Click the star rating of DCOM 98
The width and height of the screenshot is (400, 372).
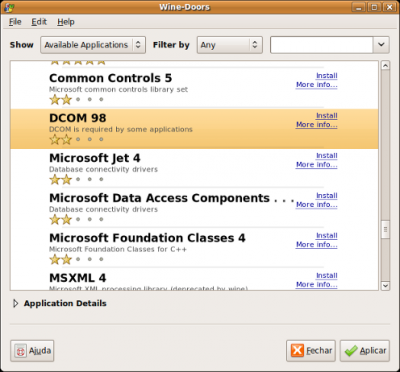[77, 139]
